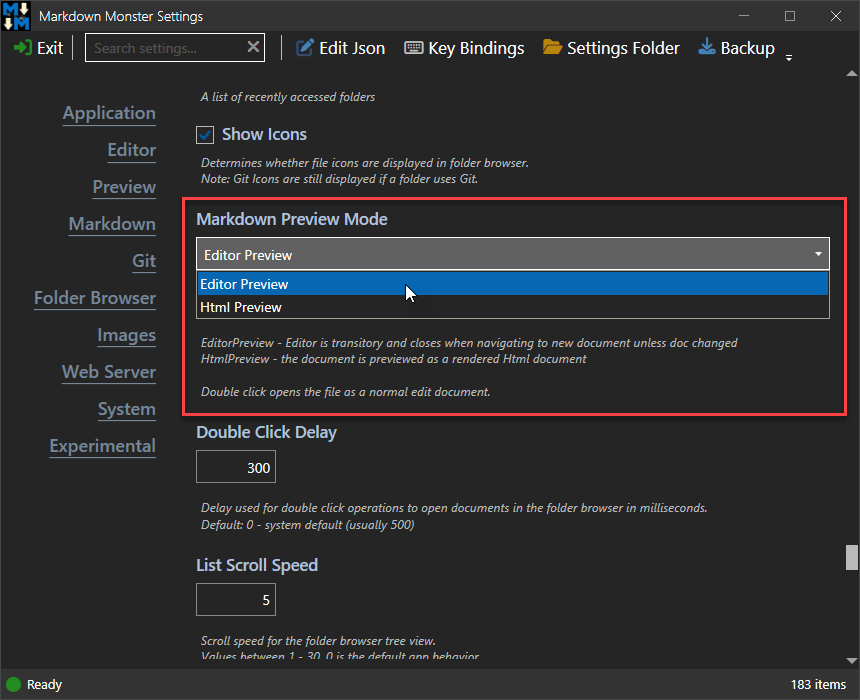The image size is (860, 700).
Task: Click the Backup download icon
Action: [706, 47]
